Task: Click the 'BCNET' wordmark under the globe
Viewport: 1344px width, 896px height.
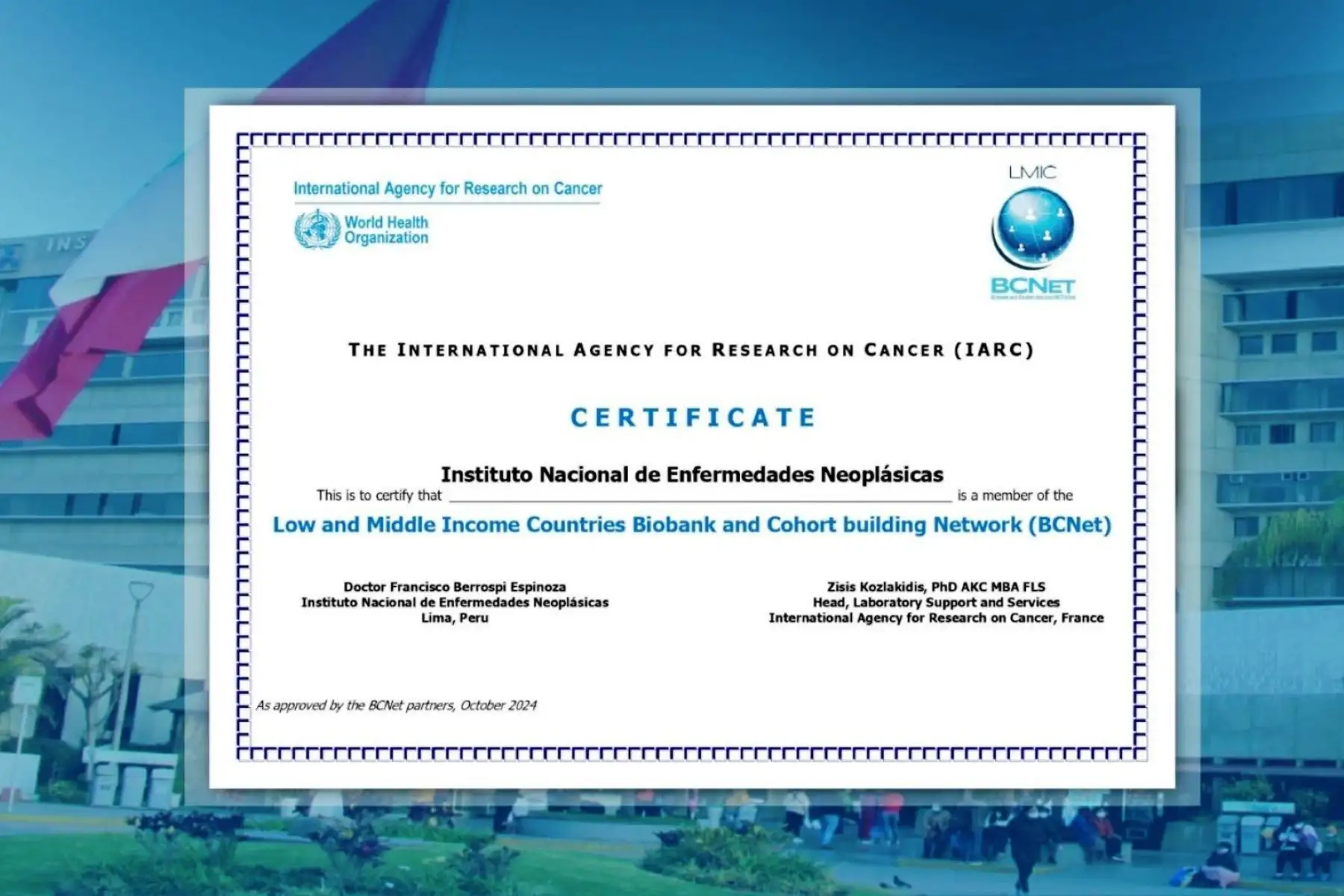Action: (1033, 287)
